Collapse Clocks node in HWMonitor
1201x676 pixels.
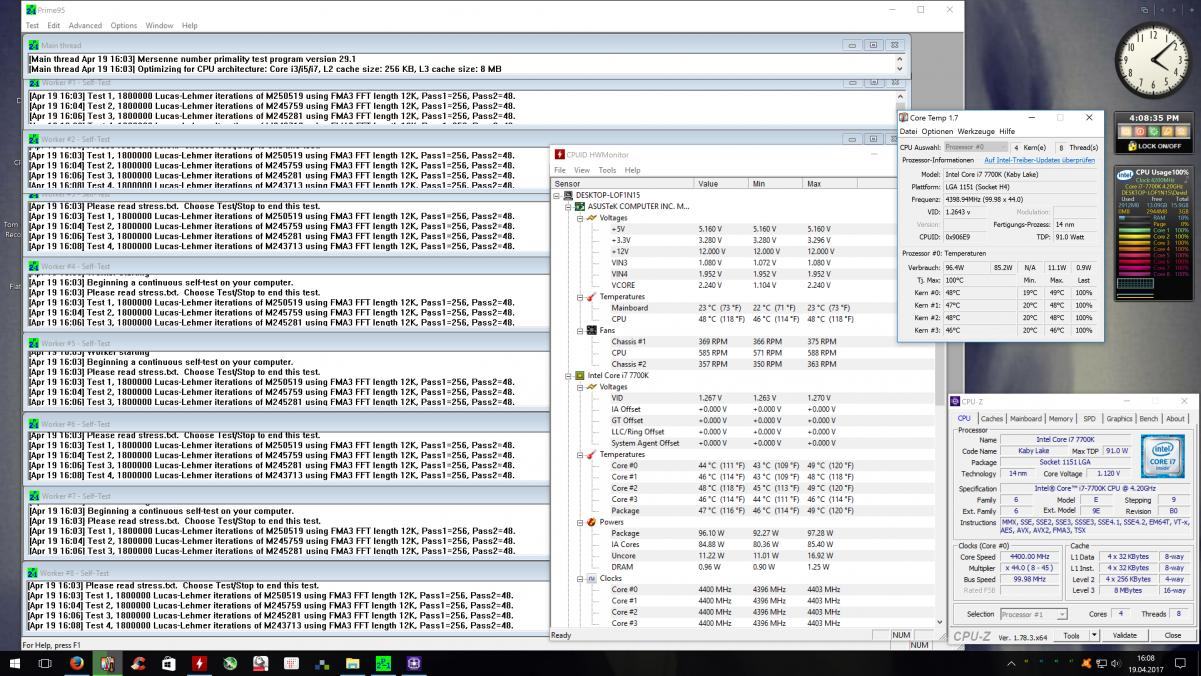coord(581,578)
